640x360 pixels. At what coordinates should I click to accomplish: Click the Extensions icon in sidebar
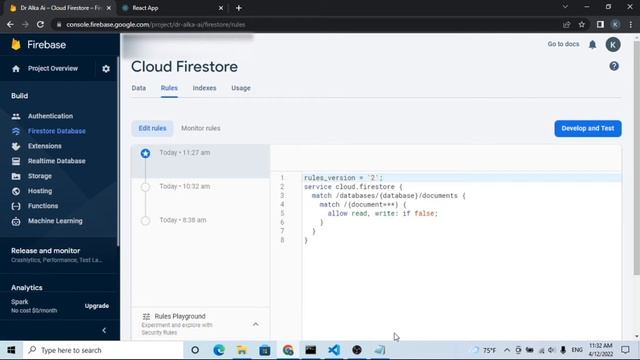(x=16, y=146)
